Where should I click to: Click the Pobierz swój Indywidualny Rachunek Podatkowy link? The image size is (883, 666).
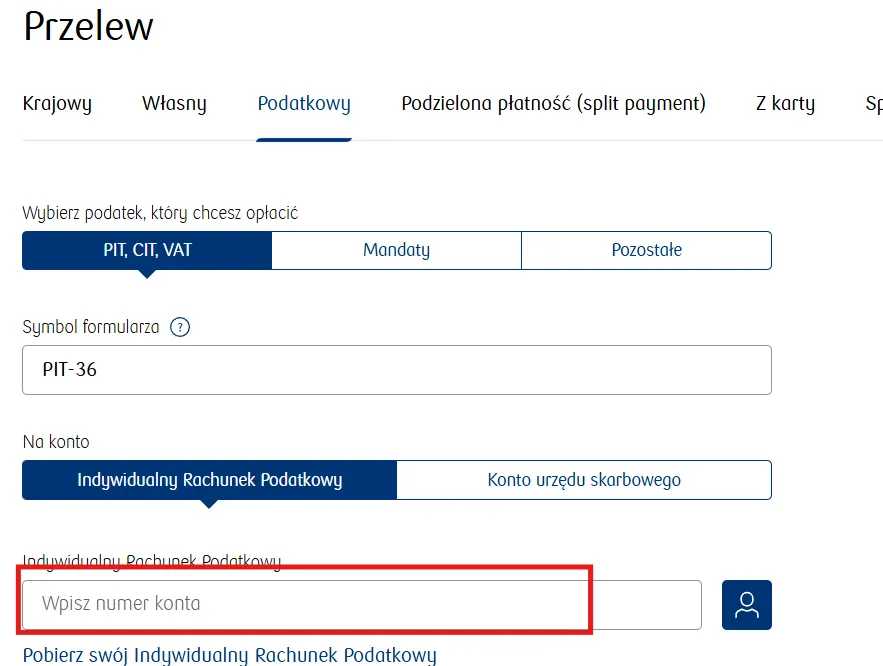pos(230,656)
